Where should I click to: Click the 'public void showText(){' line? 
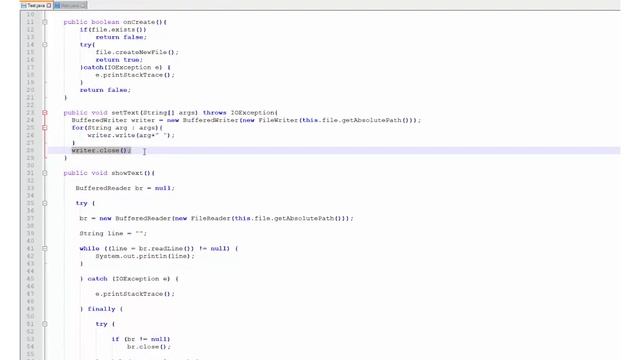tap(109, 173)
